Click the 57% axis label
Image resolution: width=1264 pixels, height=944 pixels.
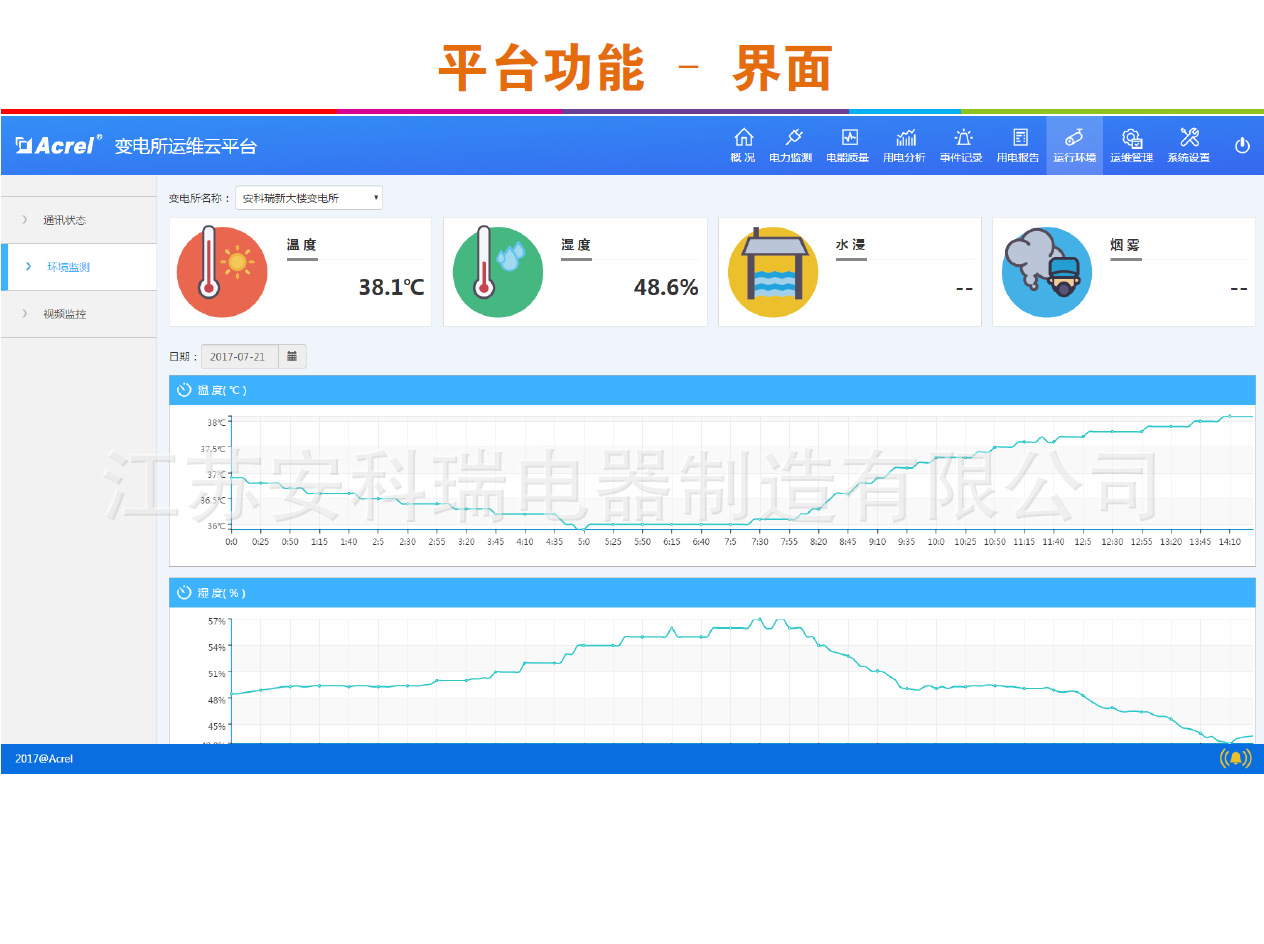(x=217, y=621)
